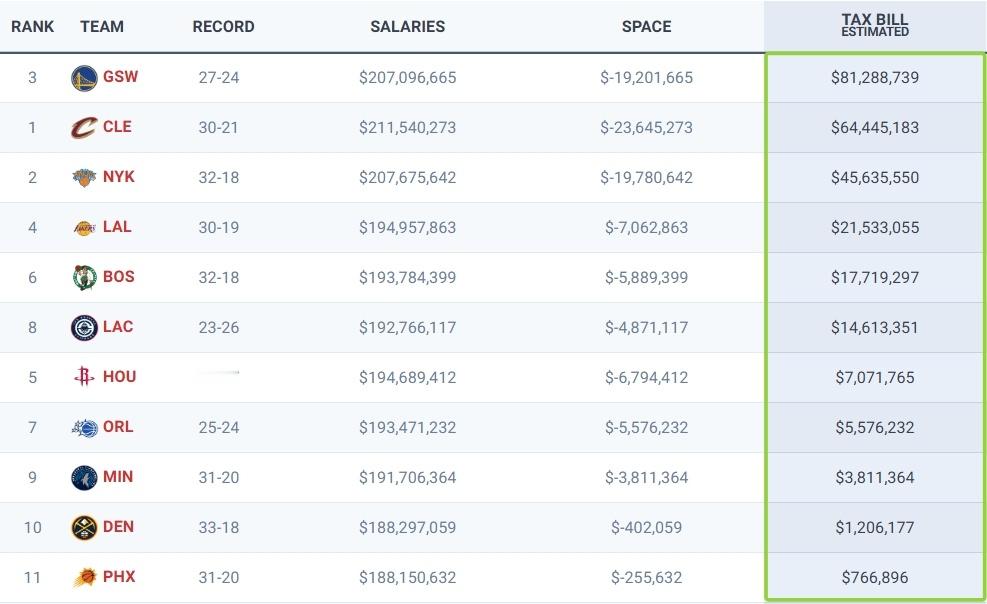Open the DEN team link
The width and height of the screenshot is (987, 604).
pyautogui.click(x=118, y=527)
